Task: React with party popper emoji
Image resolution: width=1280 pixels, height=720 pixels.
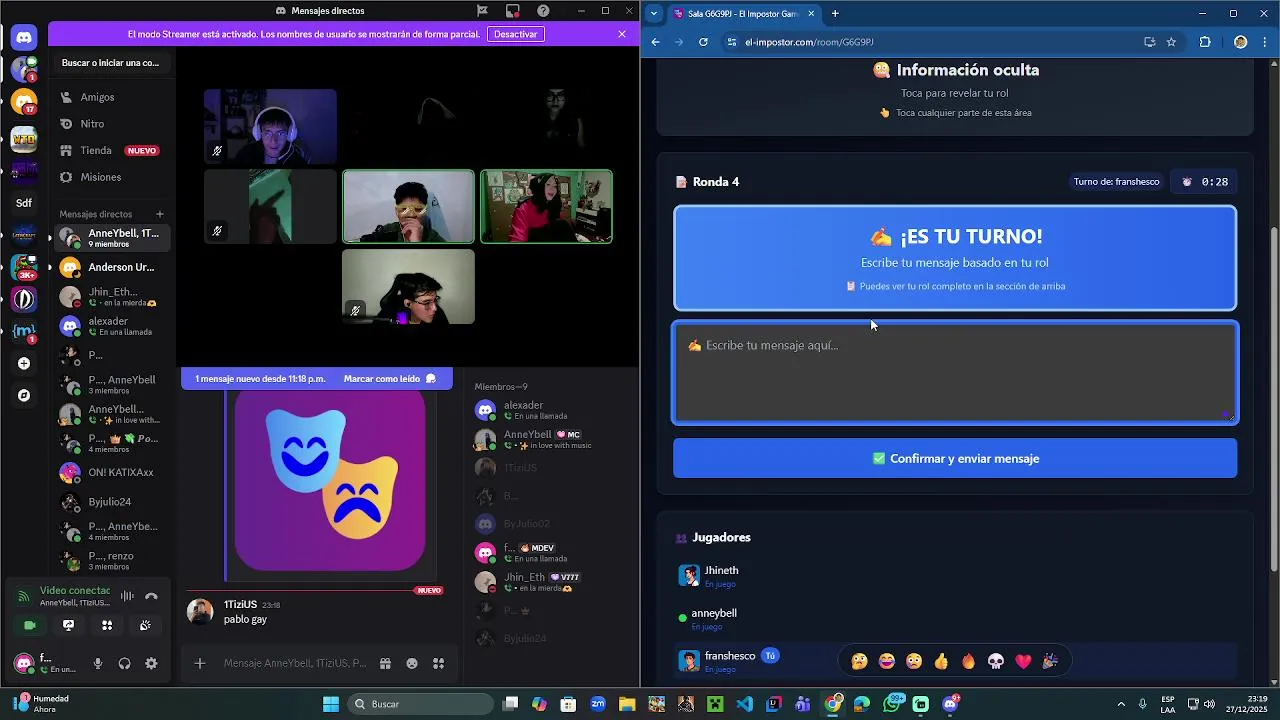Action: pyautogui.click(x=1050, y=661)
